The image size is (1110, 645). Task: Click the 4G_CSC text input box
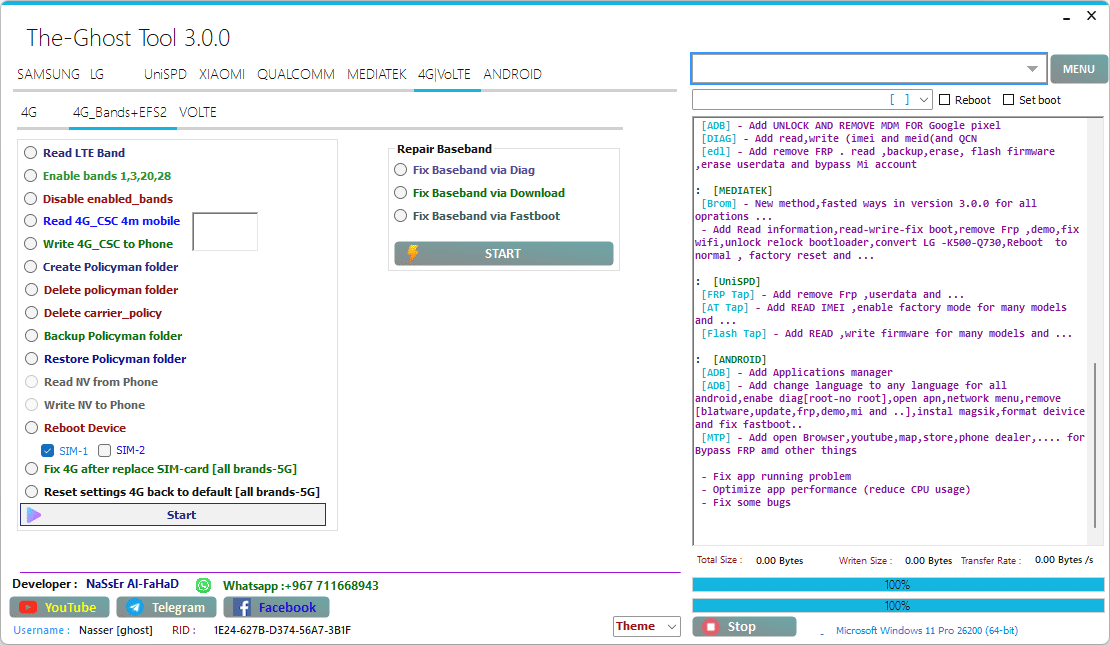pyautogui.click(x=225, y=232)
